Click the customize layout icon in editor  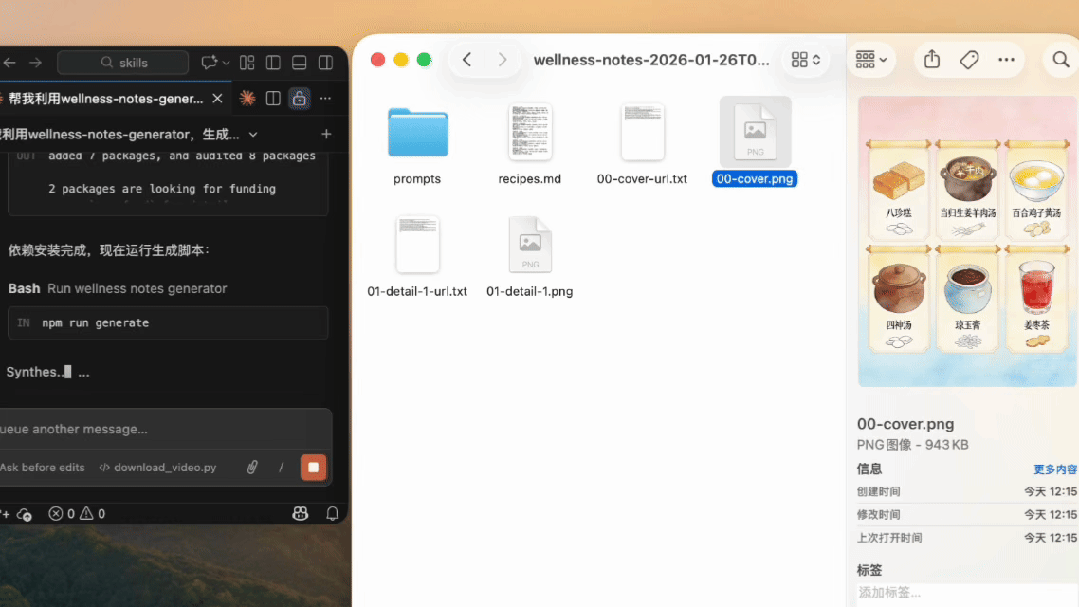tap(247, 63)
